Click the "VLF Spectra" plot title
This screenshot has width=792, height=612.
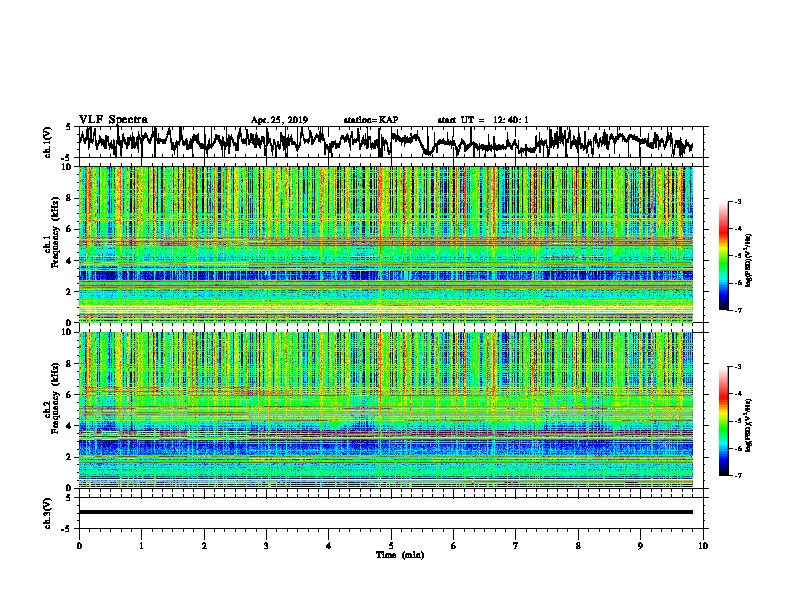[113, 119]
